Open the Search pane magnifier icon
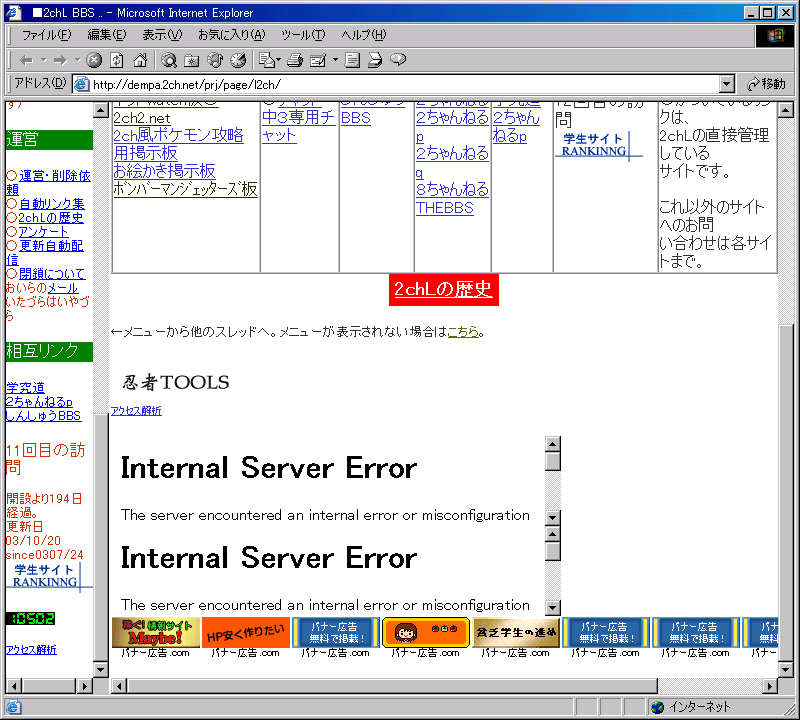 pyautogui.click(x=169, y=60)
